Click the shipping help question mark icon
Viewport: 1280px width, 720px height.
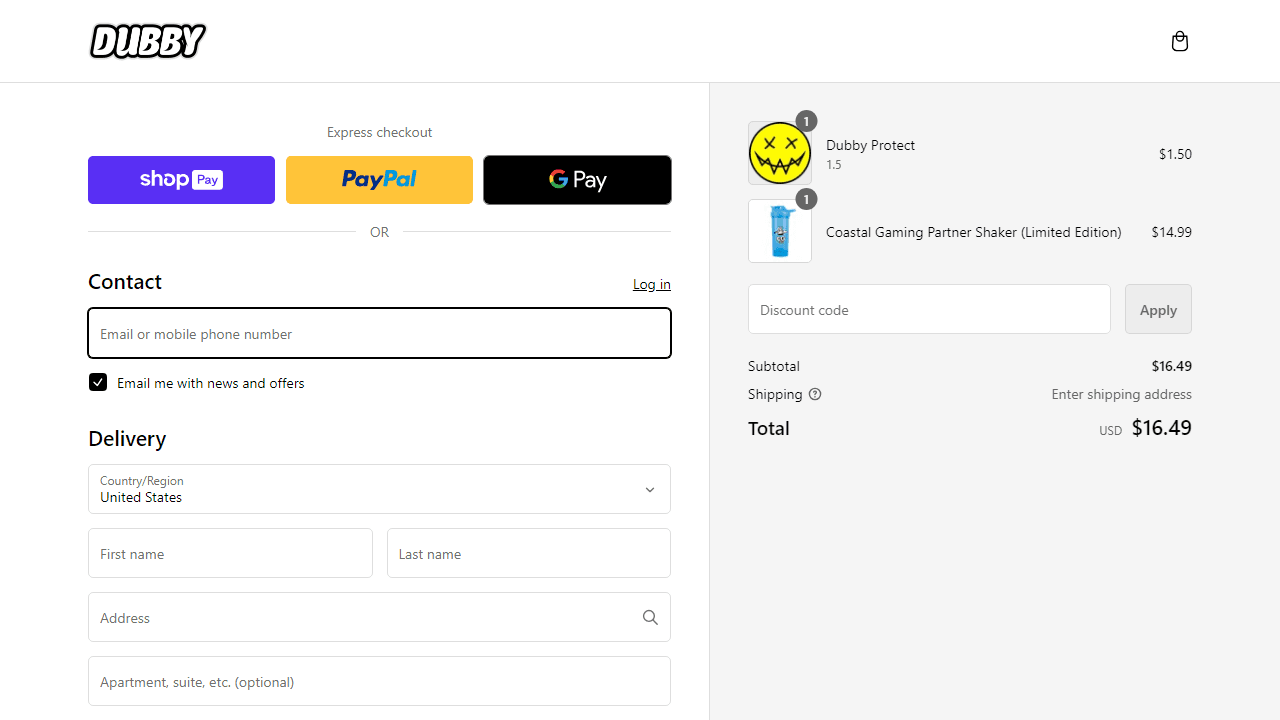(x=815, y=394)
